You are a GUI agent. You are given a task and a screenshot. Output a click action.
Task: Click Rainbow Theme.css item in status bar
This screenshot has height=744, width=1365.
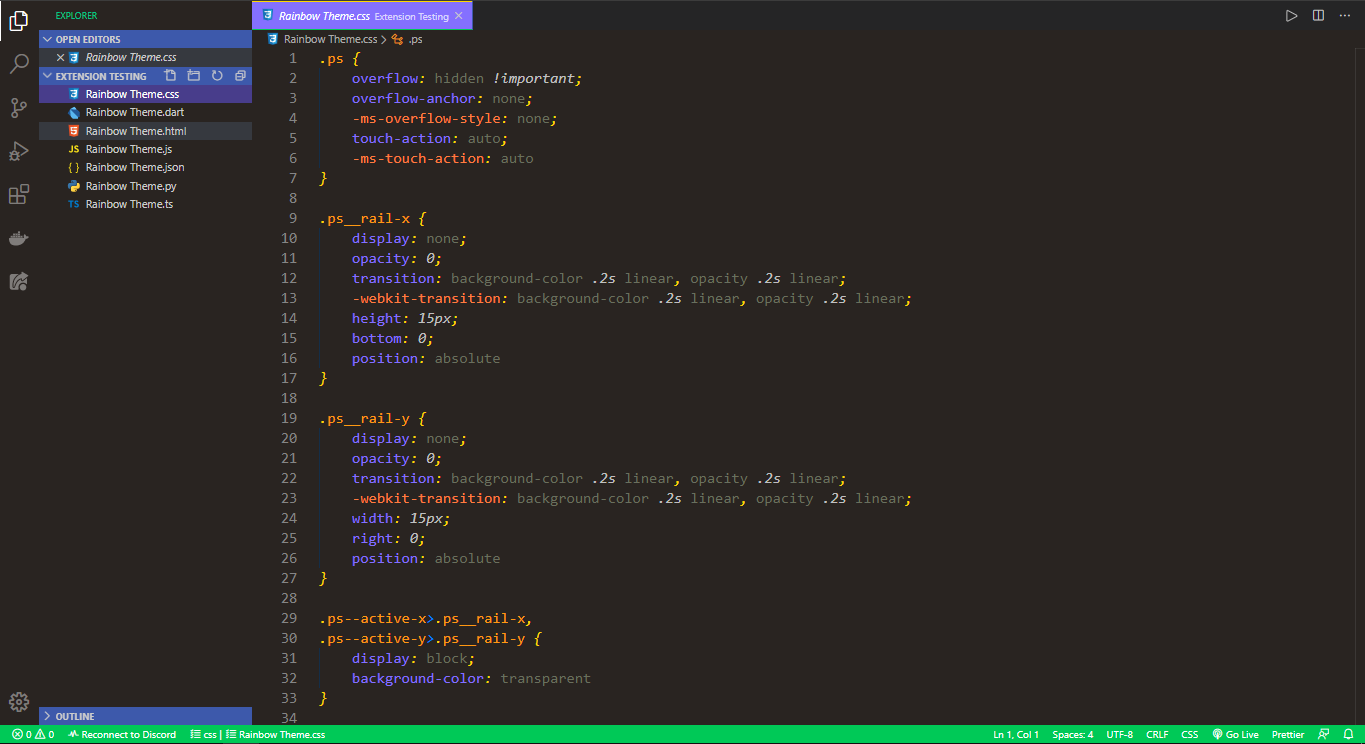pyautogui.click(x=276, y=735)
